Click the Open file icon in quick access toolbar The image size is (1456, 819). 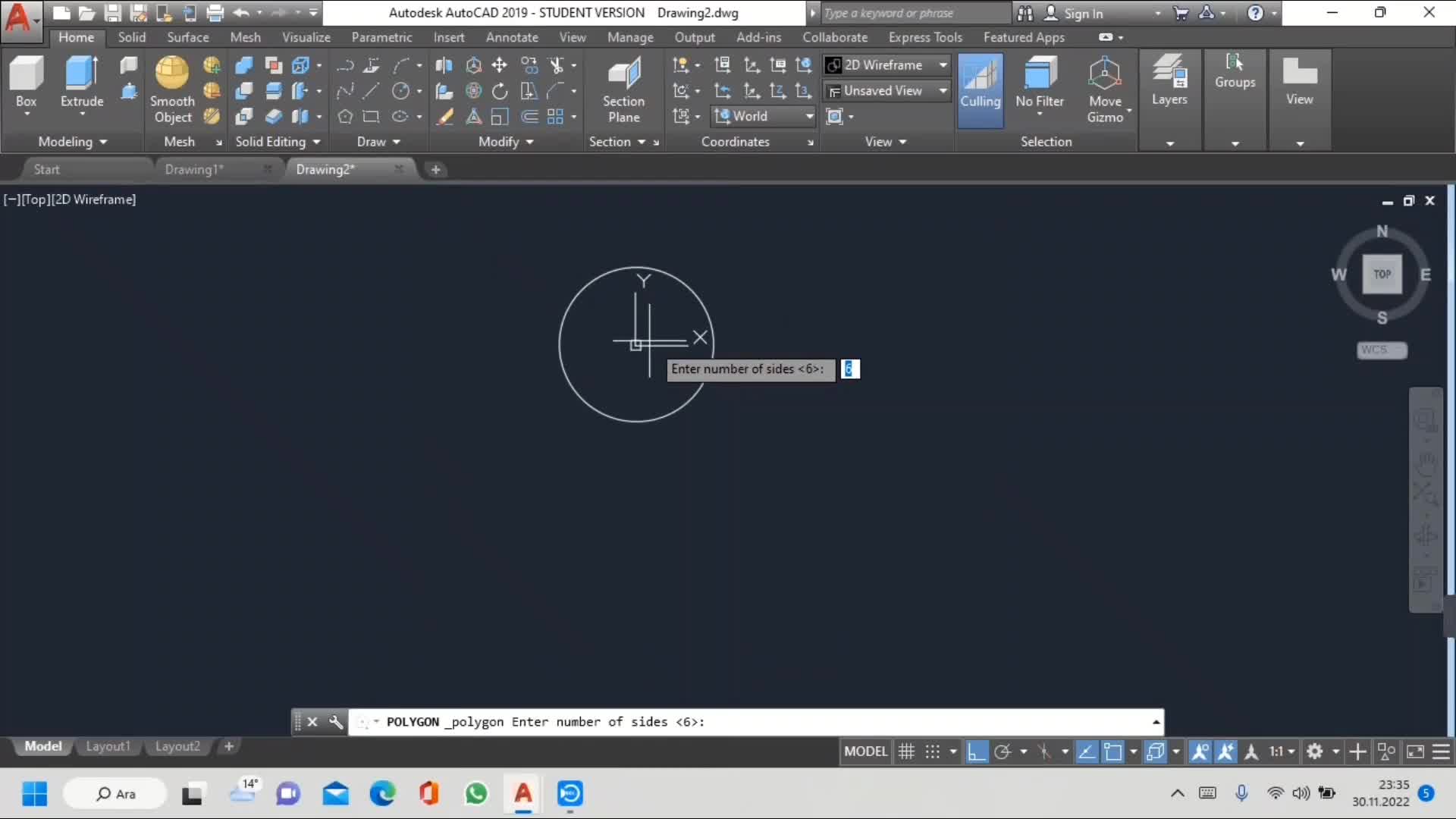pyautogui.click(x=86, y=13)
